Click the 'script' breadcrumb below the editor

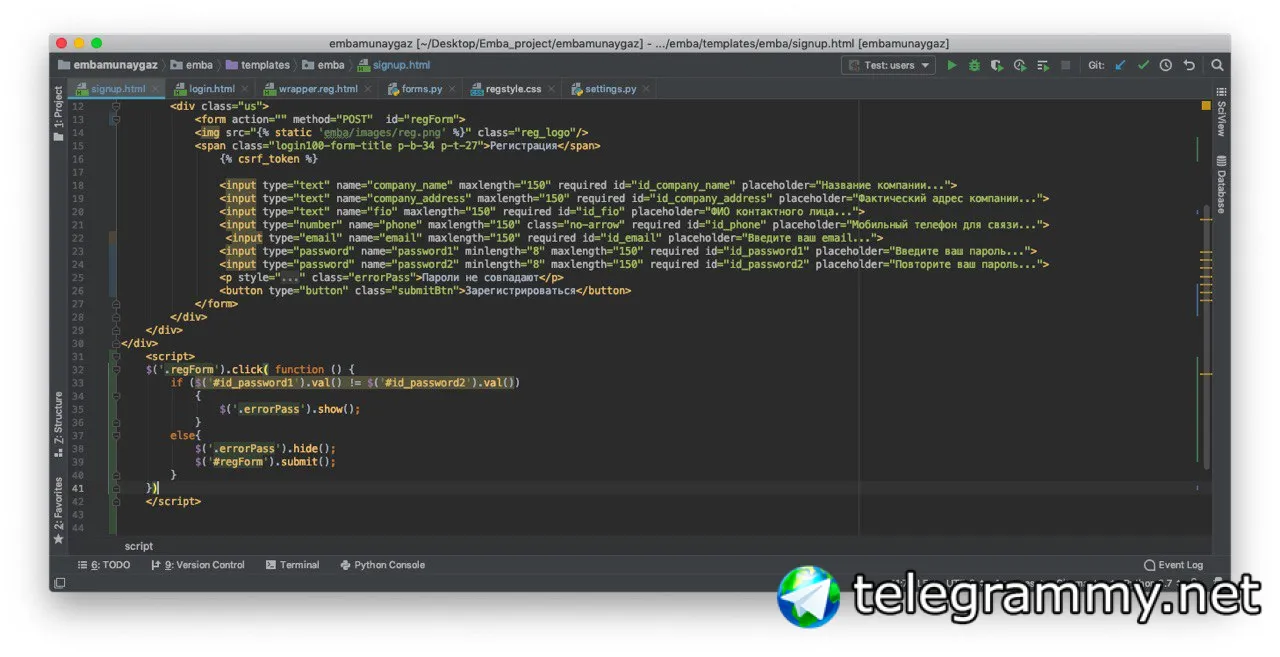click(x=139, y=546)
